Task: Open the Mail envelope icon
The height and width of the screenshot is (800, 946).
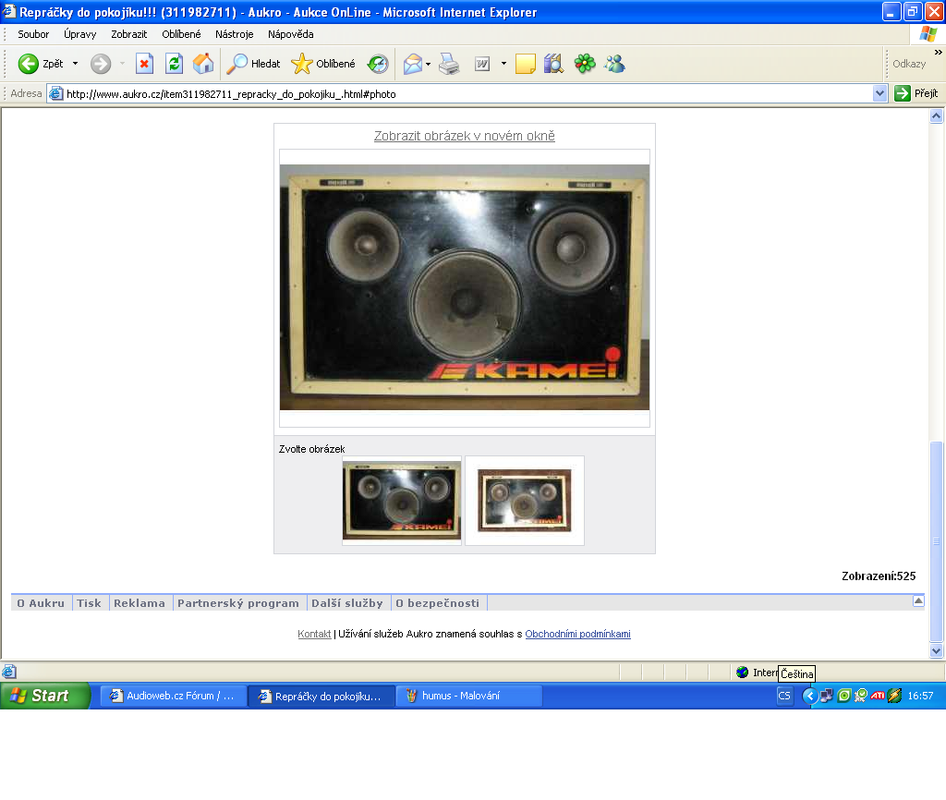Action: tap(413, 64)
